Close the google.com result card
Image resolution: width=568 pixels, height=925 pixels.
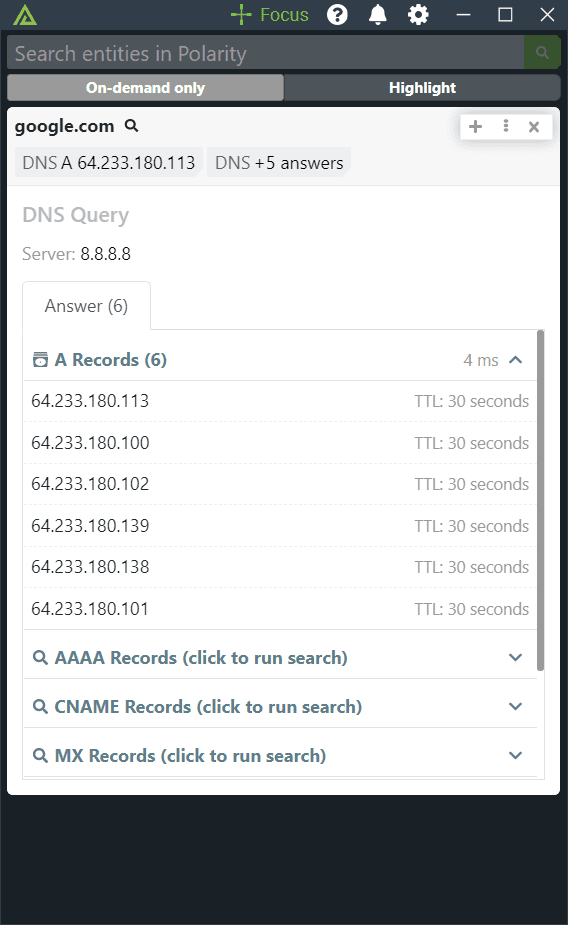[x=534, y=127]
